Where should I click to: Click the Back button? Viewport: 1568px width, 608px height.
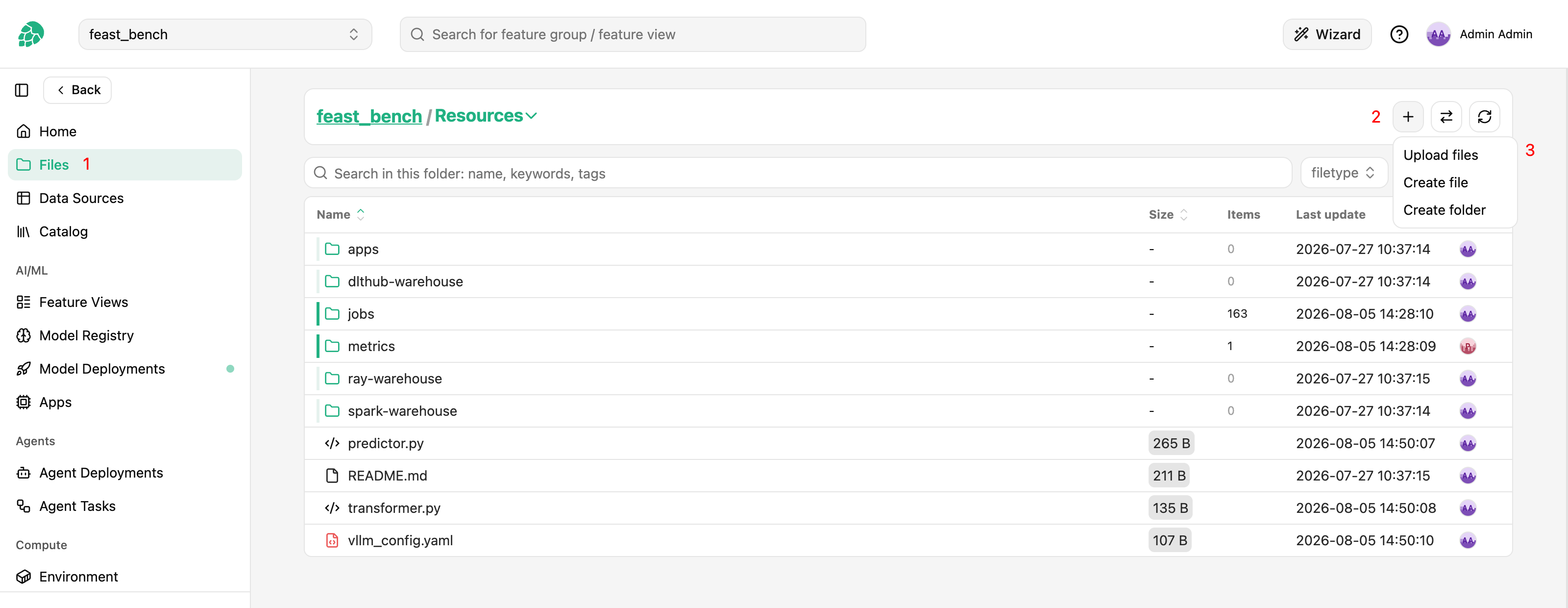point(77,90)
